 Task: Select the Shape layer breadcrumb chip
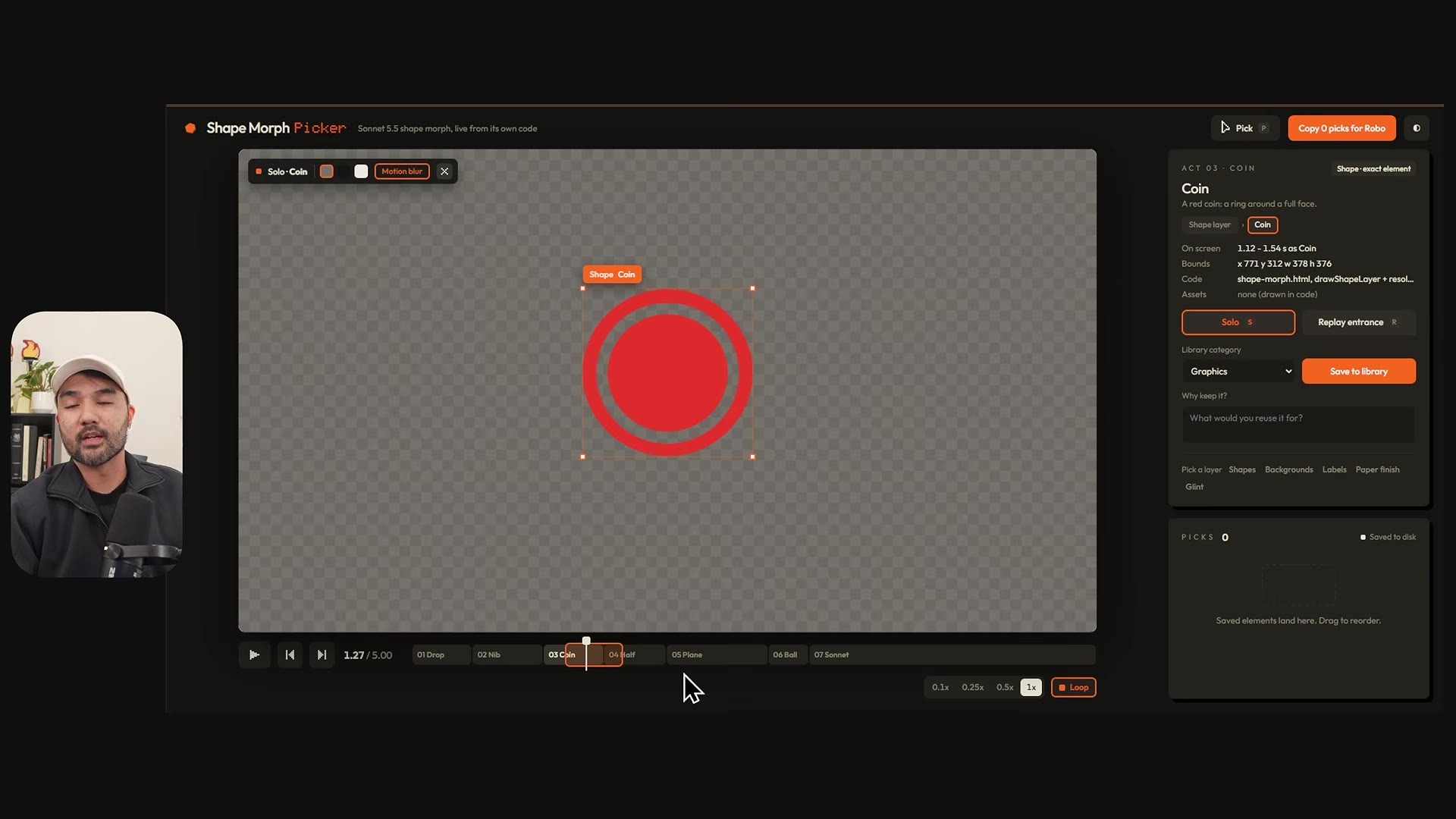[1209, 224]
